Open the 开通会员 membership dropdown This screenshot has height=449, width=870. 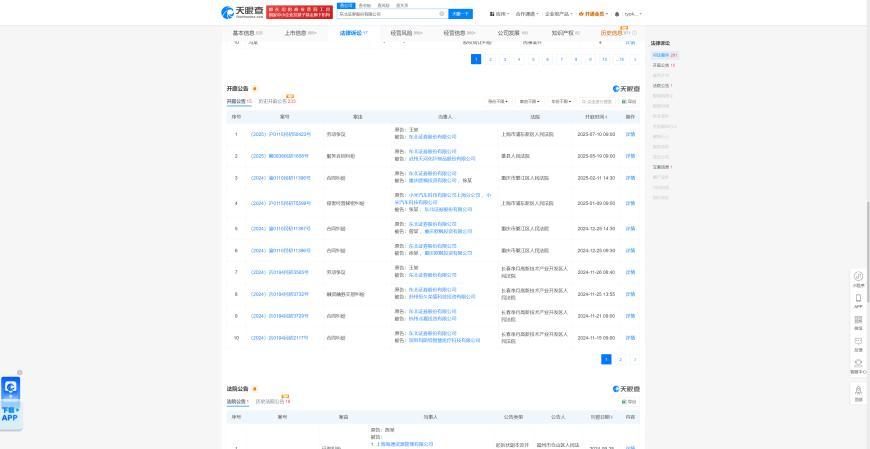(593, 14)
